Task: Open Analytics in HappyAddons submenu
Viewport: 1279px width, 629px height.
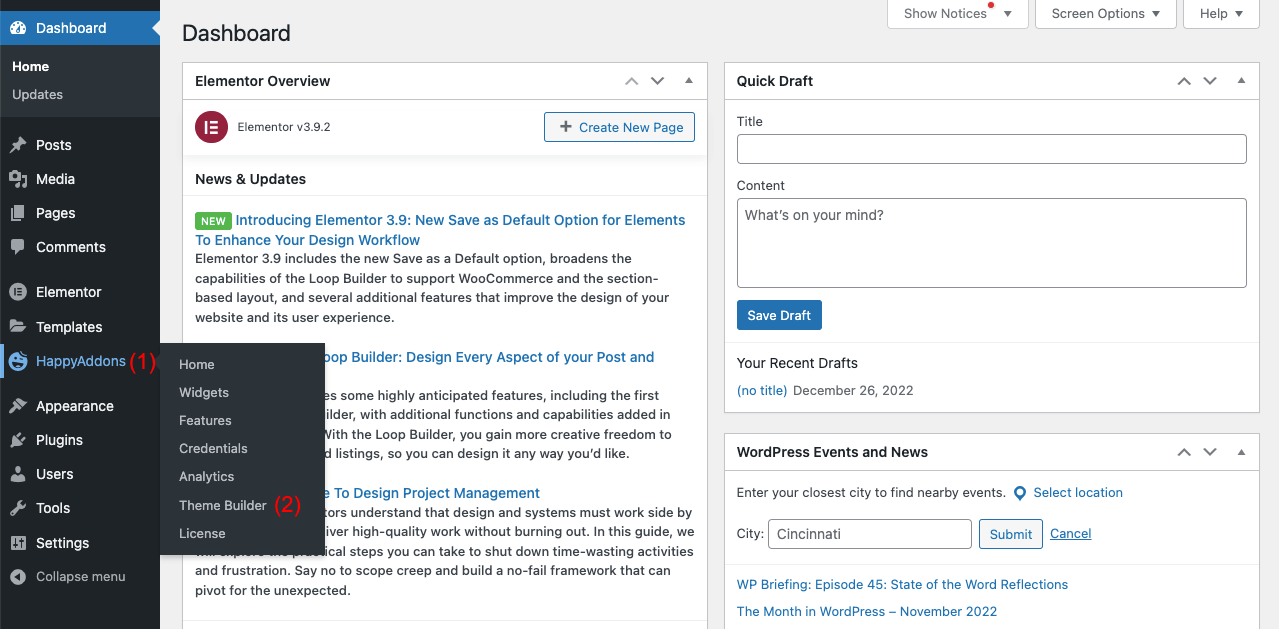Action: [206, 477]
